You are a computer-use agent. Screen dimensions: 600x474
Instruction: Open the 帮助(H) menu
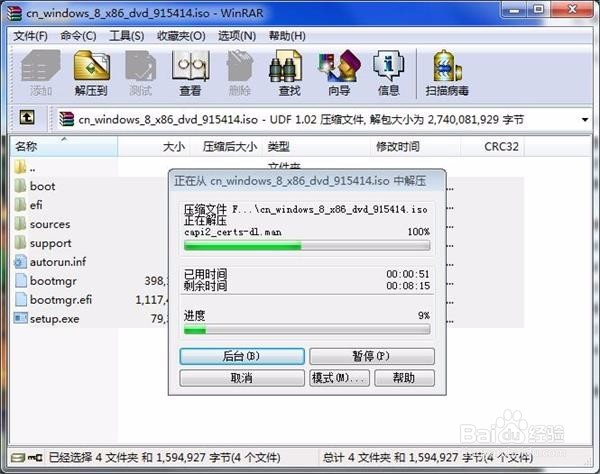tap(287, 36)
